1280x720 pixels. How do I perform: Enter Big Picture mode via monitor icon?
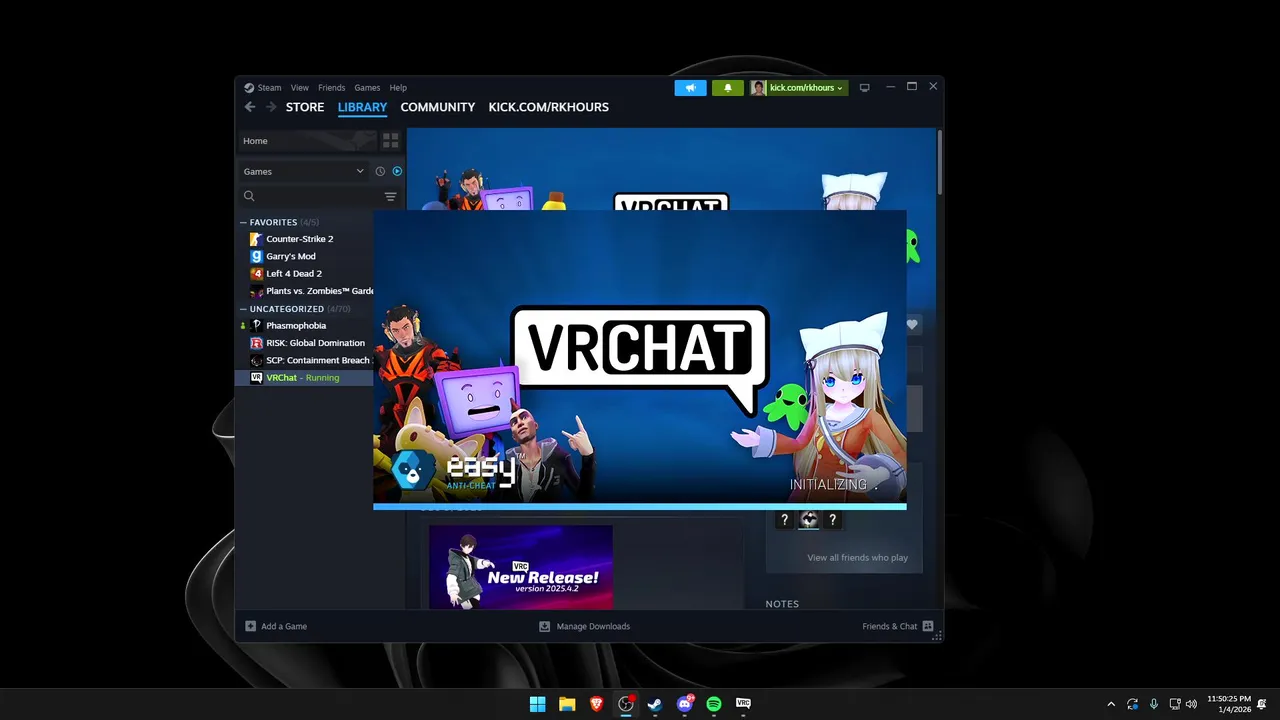click(865, 88)
